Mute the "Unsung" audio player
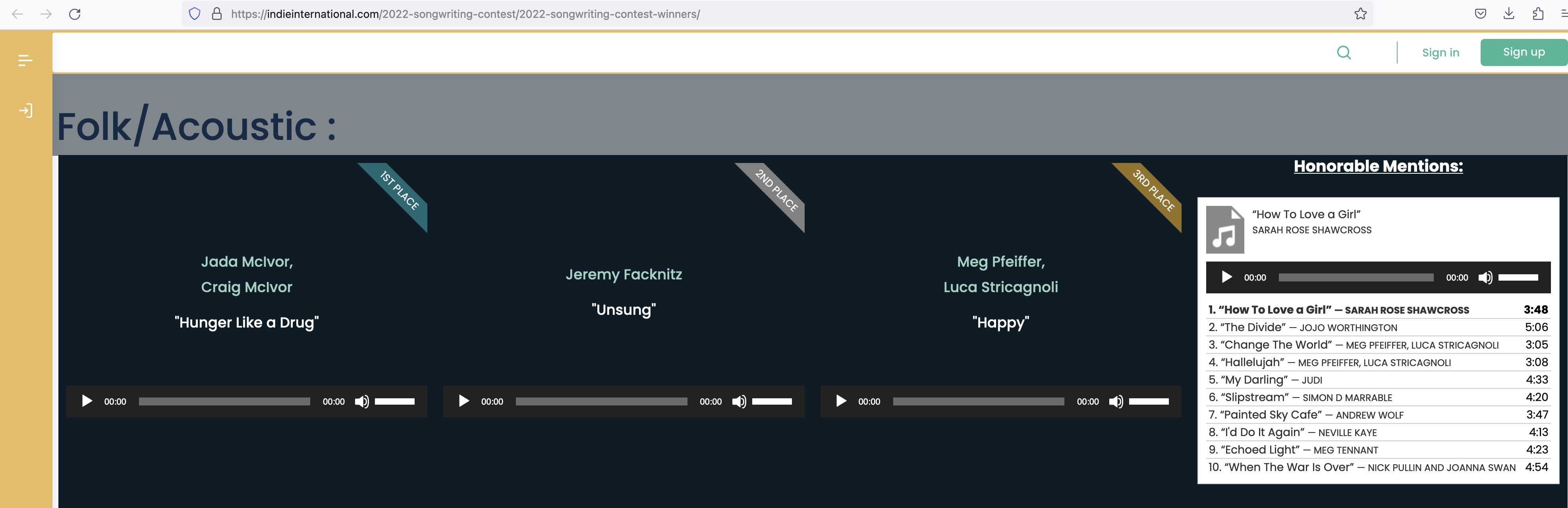Screen dimensions: 1568x508 (x=738, y=401)
